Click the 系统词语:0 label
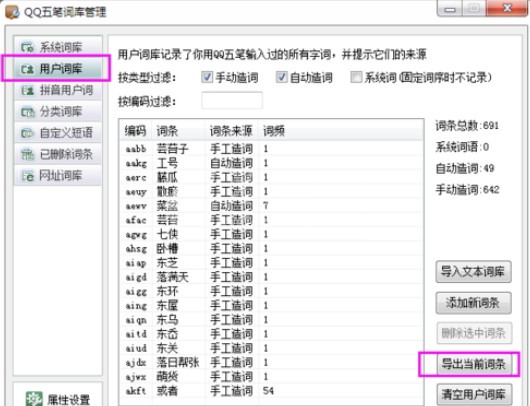 pos(462,147)
